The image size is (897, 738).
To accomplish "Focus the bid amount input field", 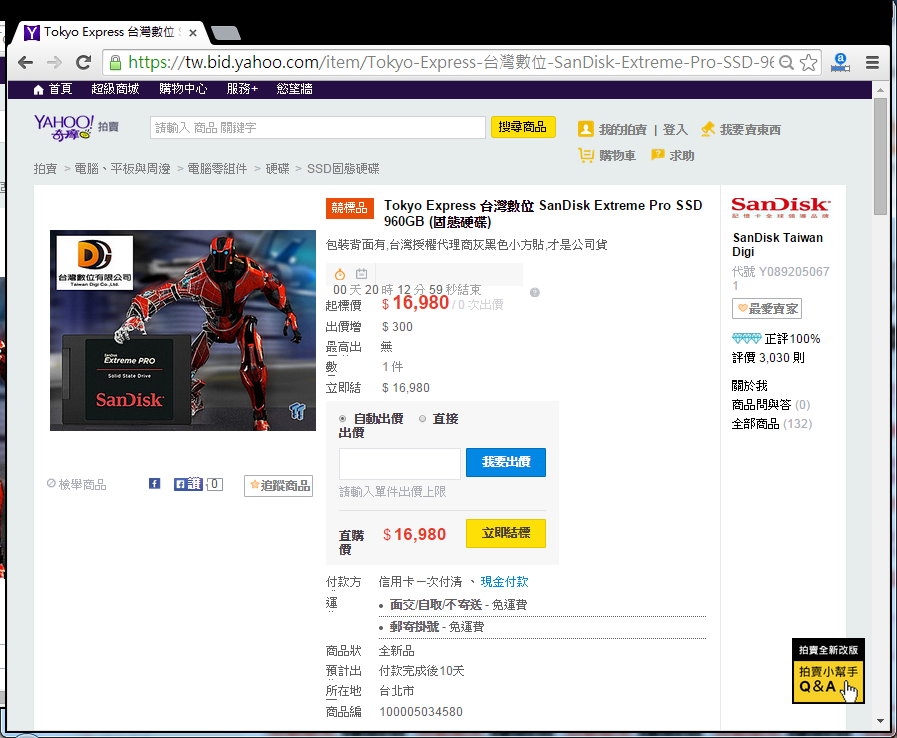I will (399, 463).
